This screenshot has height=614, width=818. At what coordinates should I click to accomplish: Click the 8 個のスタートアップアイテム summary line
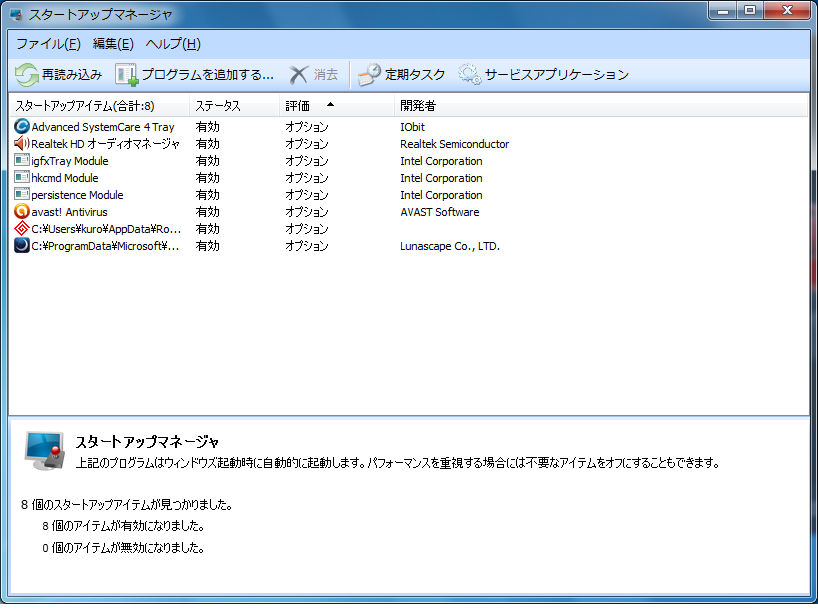tap(127, 504)
